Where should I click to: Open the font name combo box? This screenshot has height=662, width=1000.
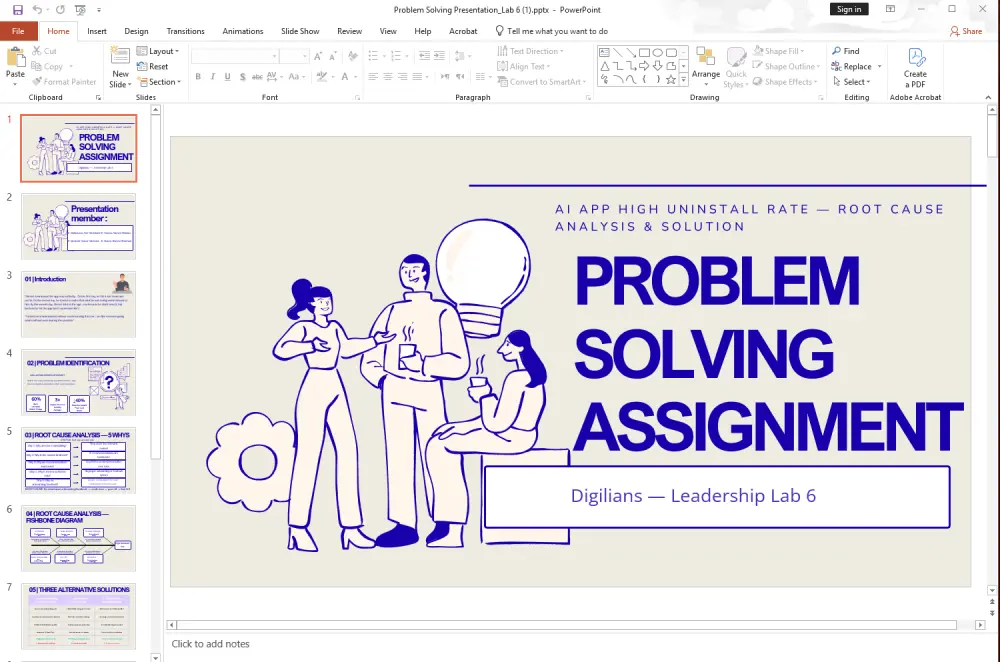pyautogui.click(x=235, y=56)
